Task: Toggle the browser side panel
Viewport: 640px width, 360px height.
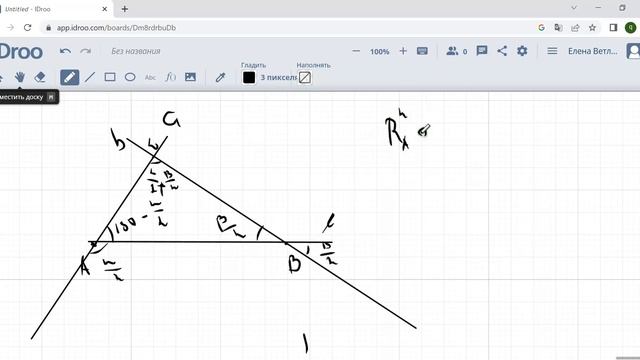Action: 613,28
